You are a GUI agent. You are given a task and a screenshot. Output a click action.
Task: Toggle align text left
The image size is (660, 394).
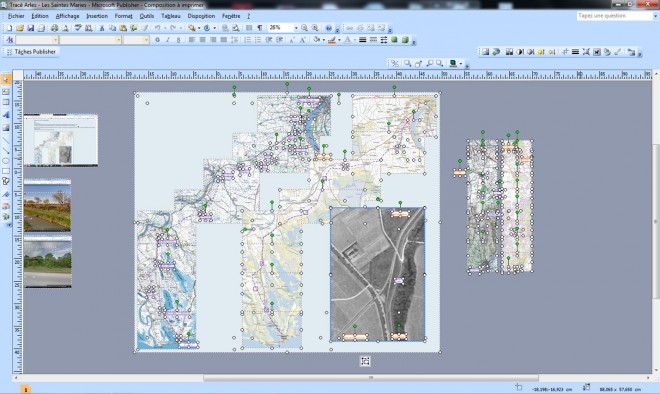192,40
